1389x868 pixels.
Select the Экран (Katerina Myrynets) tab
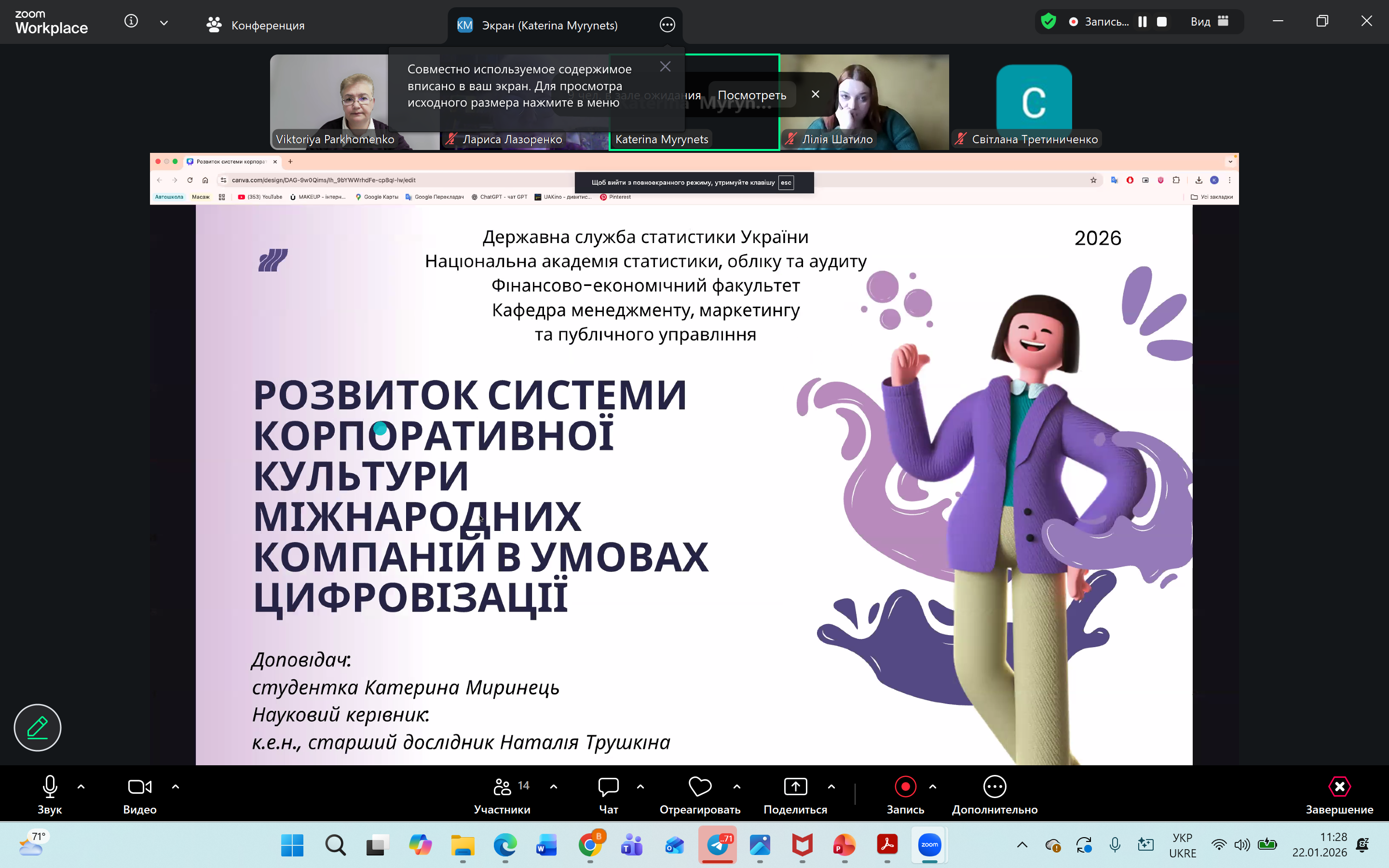click(549, 25)
